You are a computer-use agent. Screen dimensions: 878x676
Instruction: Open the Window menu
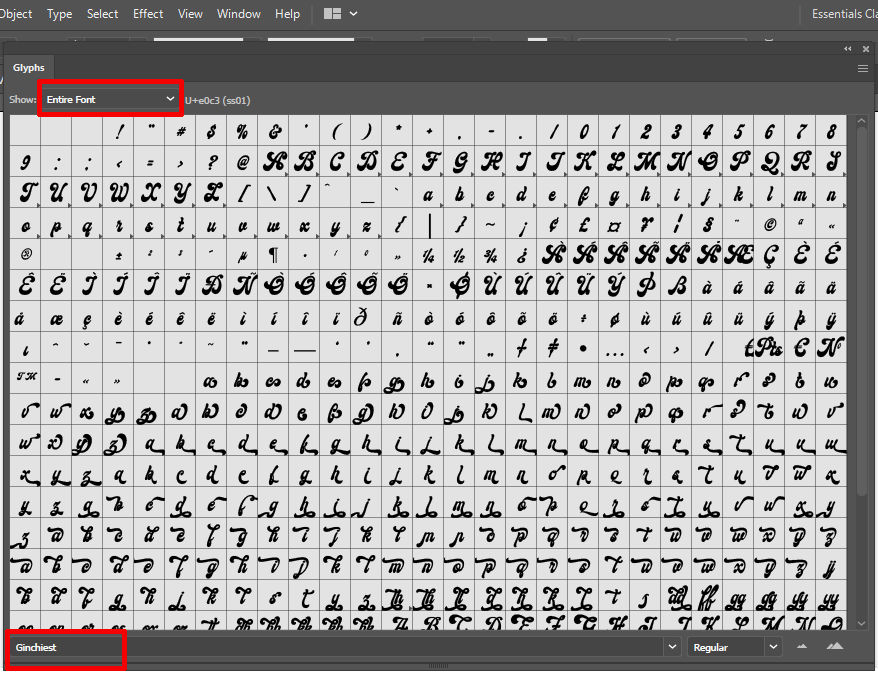pos(239,13)
